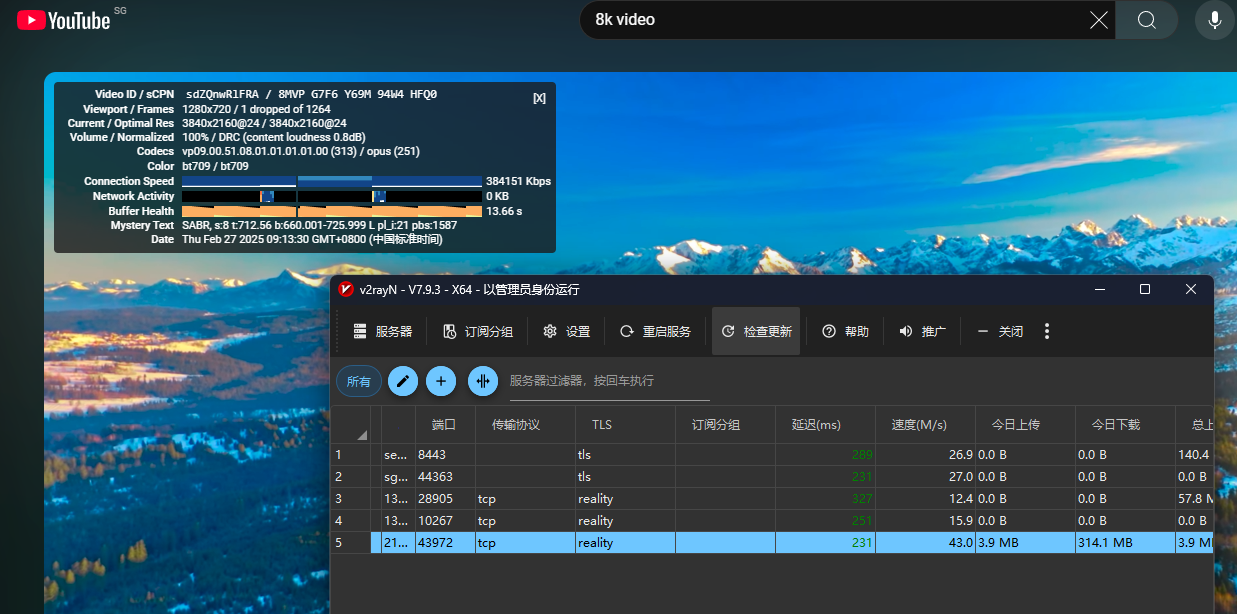1237x614 pixels.
Task: Click the 314.1 MB download cell
Action: pos(1125,542)
